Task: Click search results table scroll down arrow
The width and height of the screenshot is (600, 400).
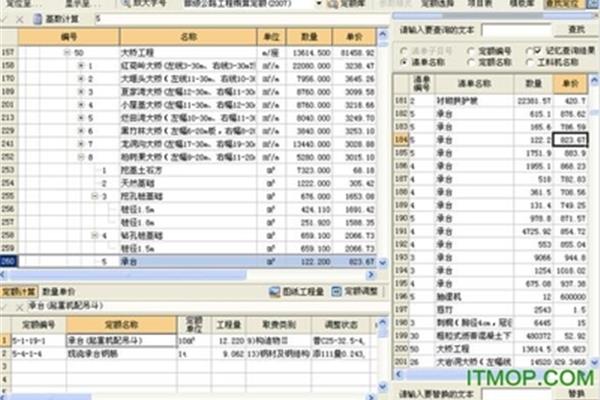Action: pos(594,362)
